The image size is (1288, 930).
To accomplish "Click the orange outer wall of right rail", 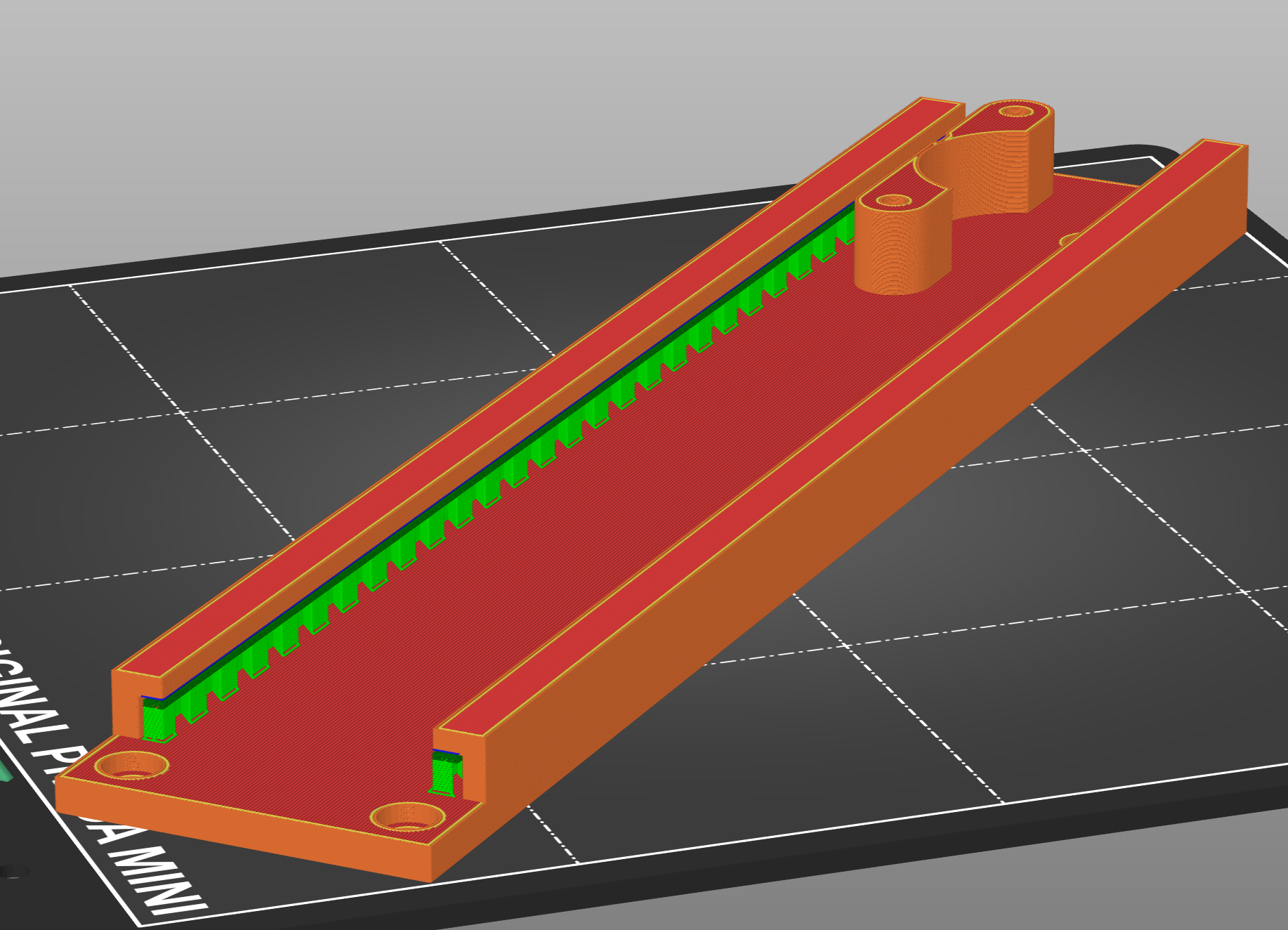I will [x=913, y=492].
